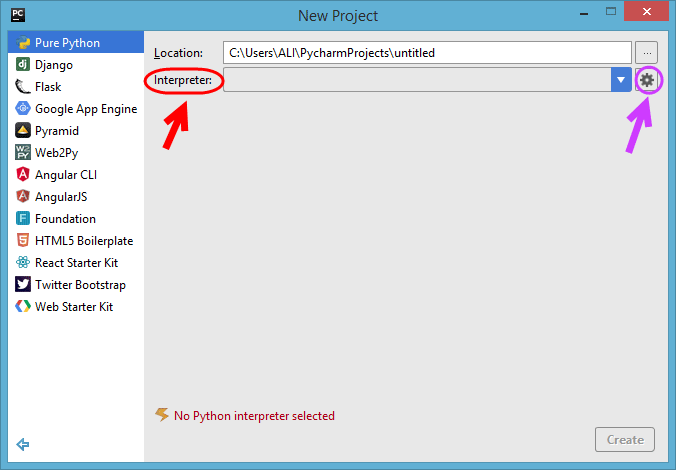
Task: Click the PyCharm logo in title bar
Action: (18, 15)
